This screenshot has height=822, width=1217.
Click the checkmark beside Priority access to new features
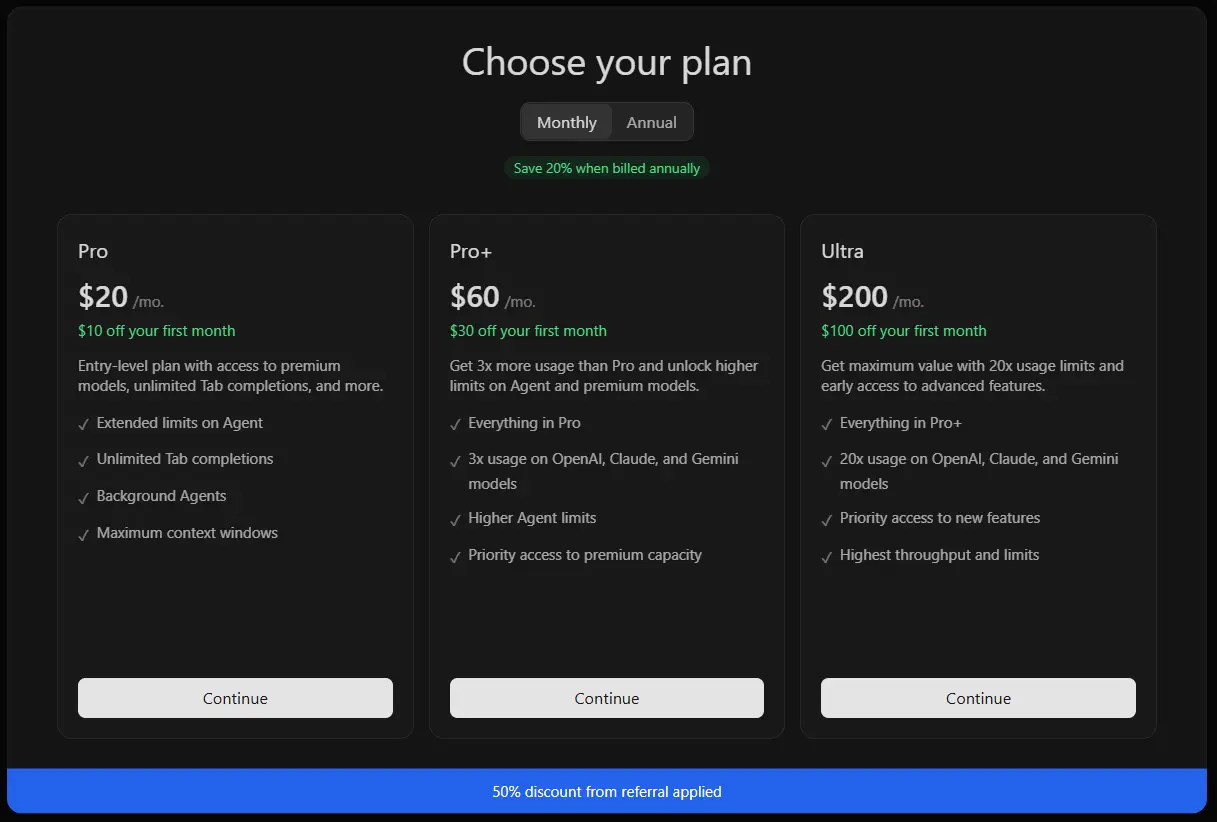click(827, 519)
